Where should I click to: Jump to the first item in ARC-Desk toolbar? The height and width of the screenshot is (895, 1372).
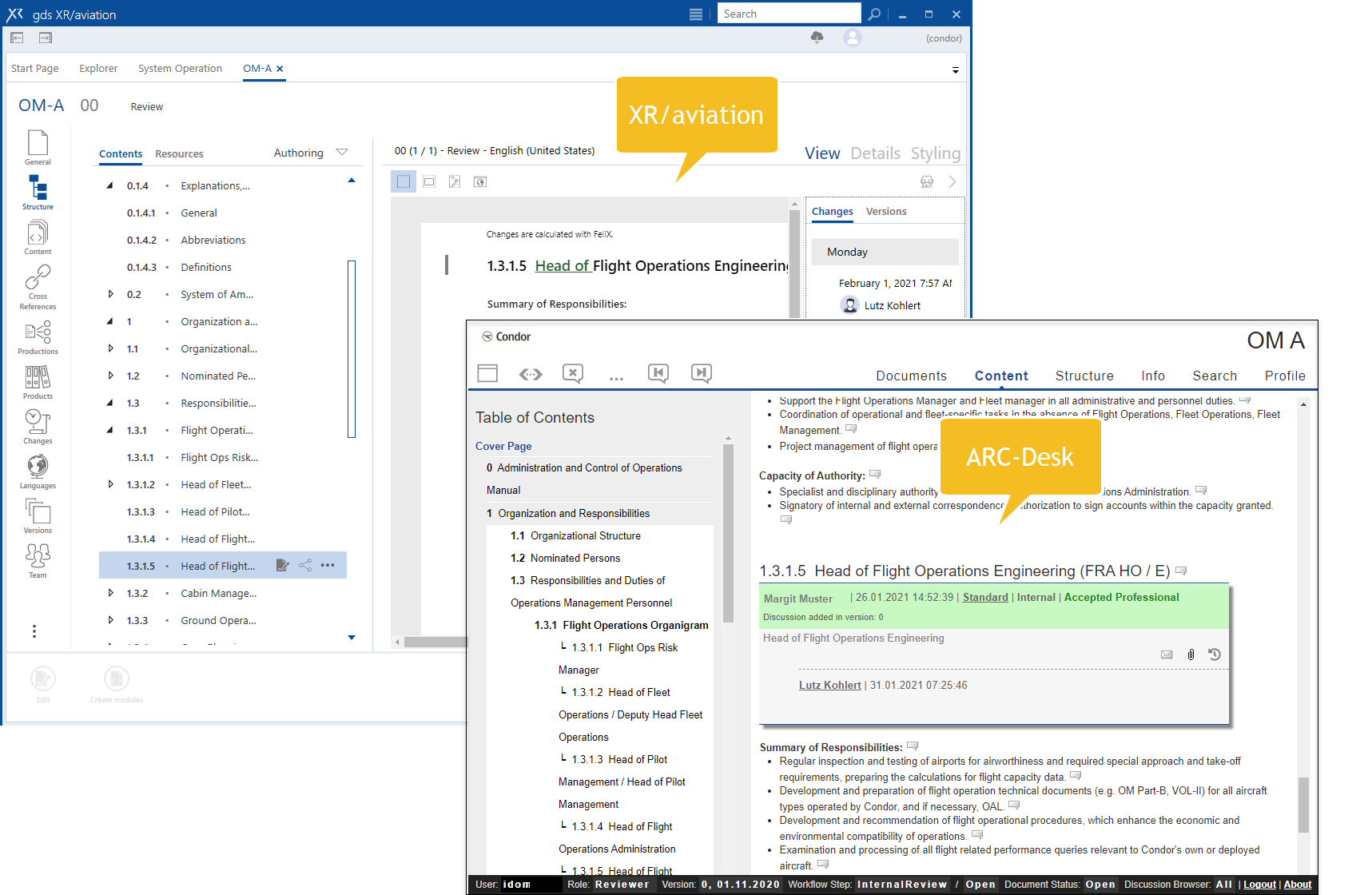(658, 373)
